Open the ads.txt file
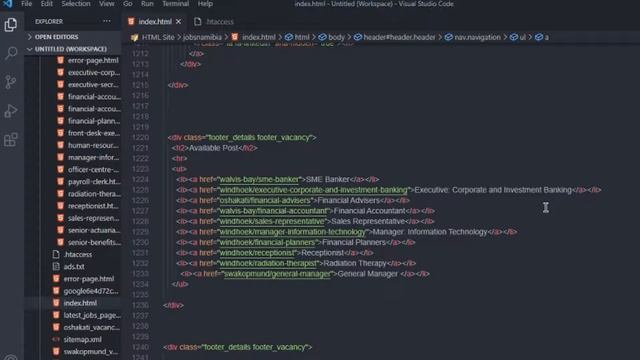 [74, 267]
